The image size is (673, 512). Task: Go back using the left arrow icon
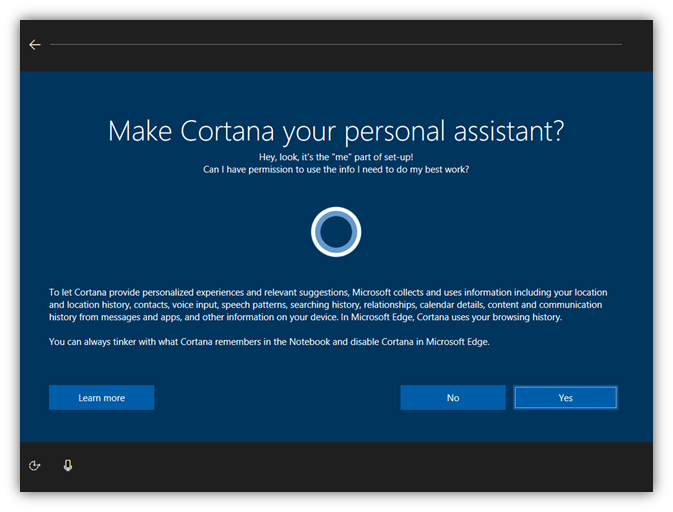[x=35, y=45]
